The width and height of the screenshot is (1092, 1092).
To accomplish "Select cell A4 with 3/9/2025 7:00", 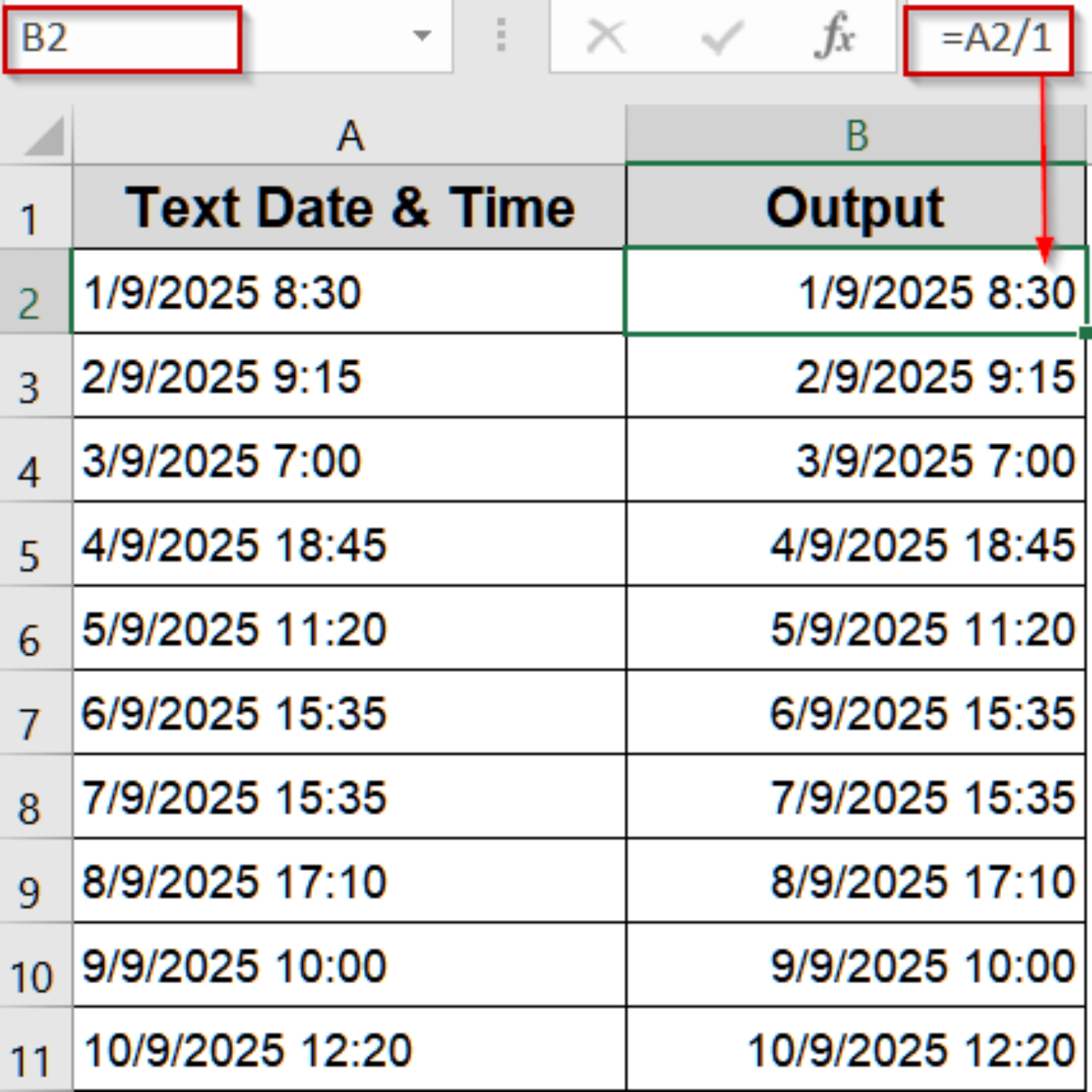I will pyautogui.click(x=349, y=460).
